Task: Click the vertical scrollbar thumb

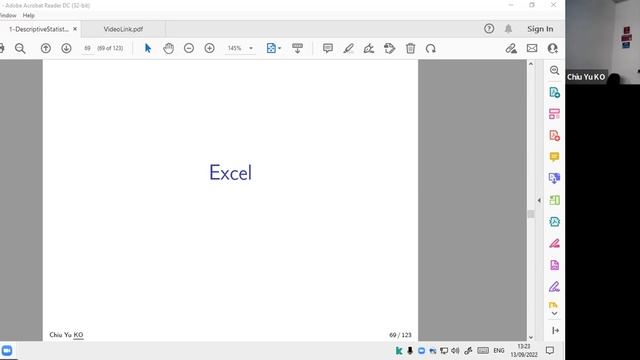Action: 531,213
